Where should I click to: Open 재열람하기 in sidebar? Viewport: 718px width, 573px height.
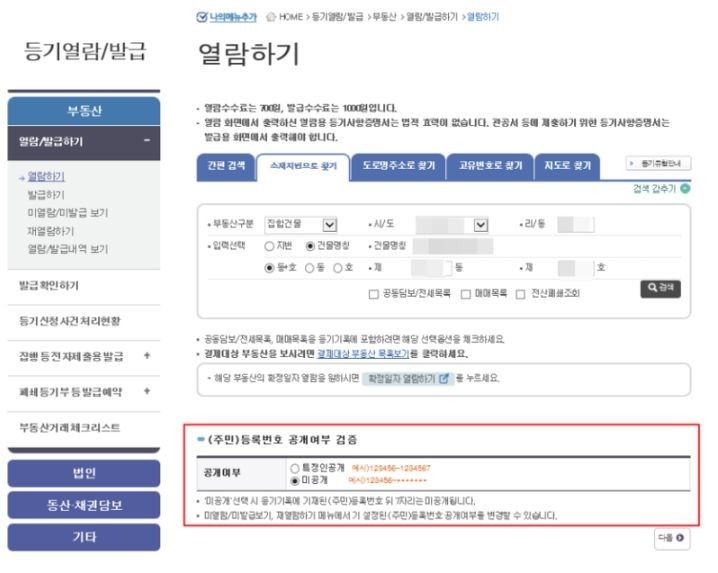pyautogui.click(x=51, y=231)
